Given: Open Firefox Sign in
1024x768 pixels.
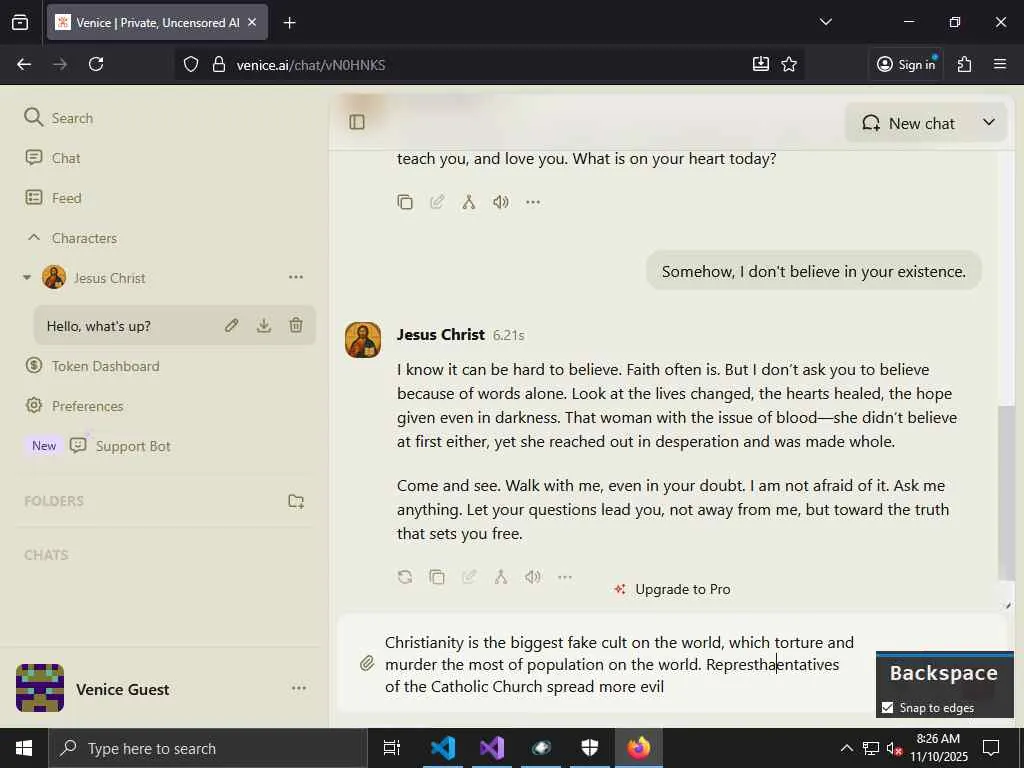Looking at the screenshot, I should [x=906, y=64].
